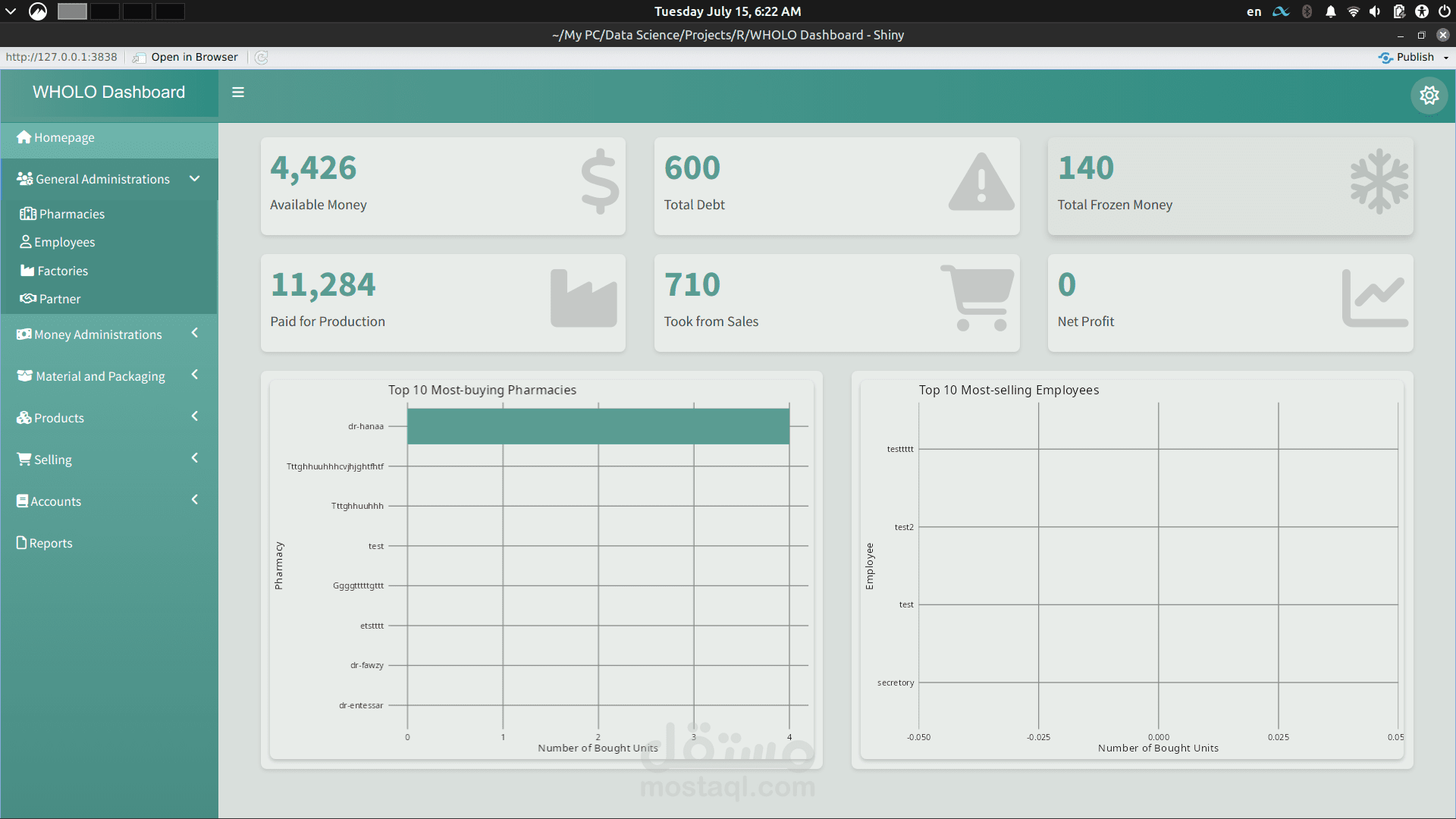The image size is (1456, 819).
Task: Click the reload icon beside Open in Browser
Action: pos(262,57)
